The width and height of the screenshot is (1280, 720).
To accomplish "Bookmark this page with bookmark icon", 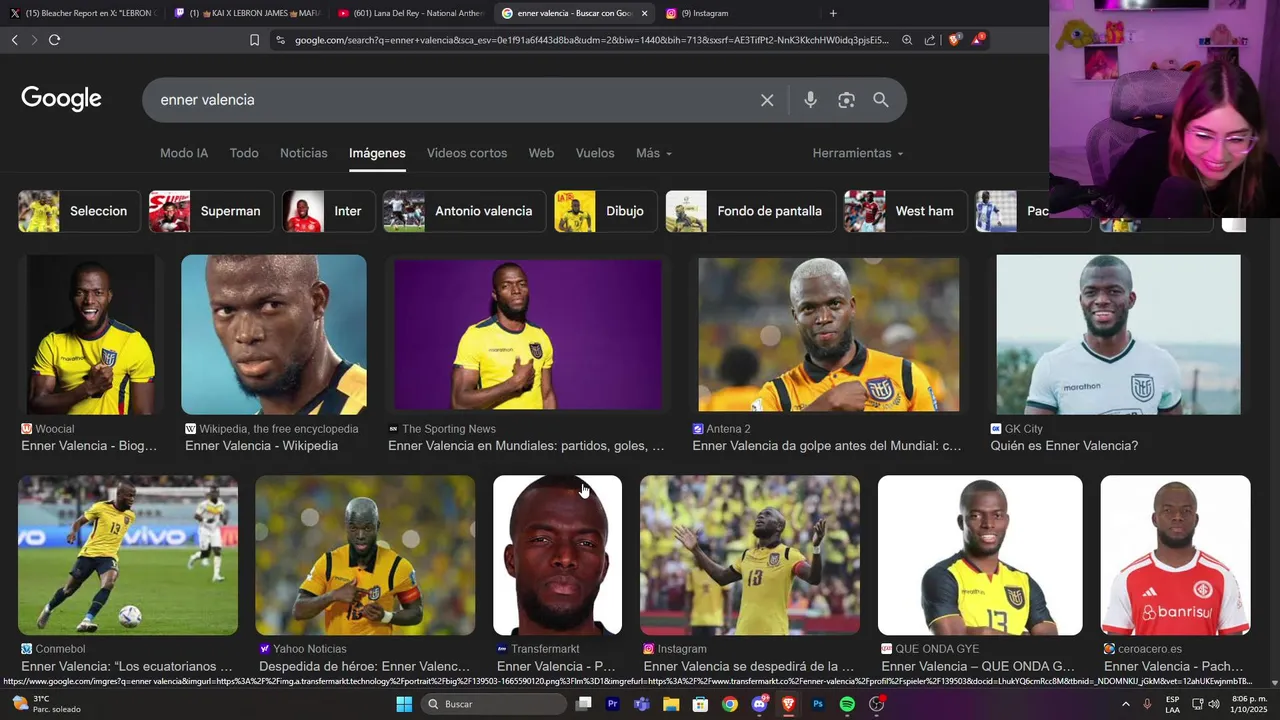I will coord(254,40).
